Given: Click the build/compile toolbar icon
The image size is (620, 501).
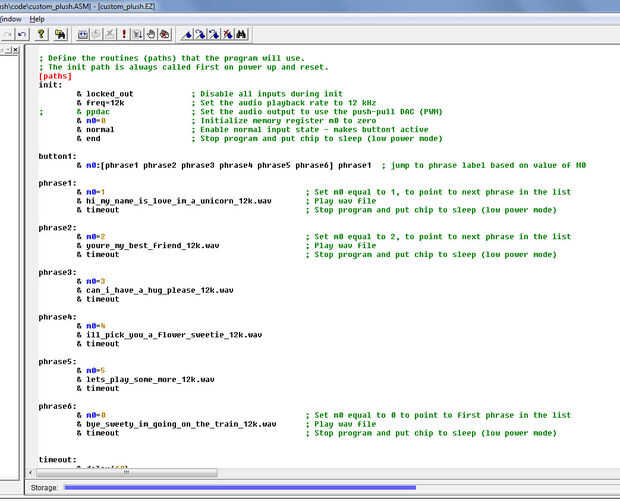Looking at the screenshot, I should point(83,35).
